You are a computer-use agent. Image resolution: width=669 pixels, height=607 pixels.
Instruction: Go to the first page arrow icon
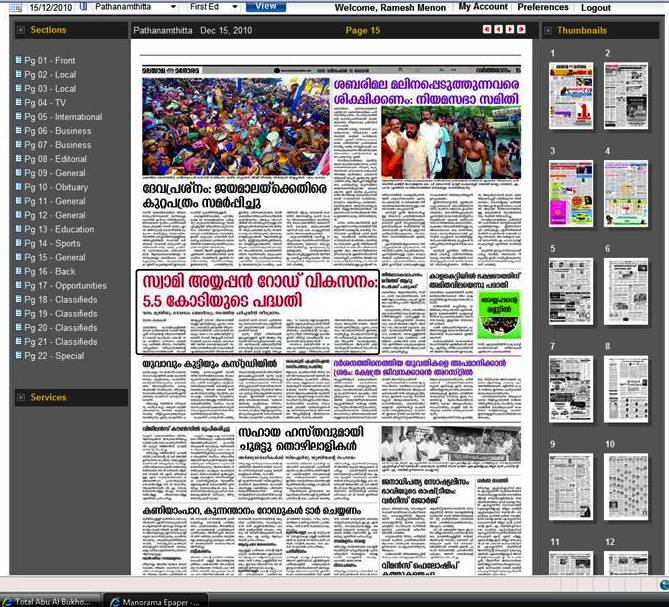click(487, 30)
